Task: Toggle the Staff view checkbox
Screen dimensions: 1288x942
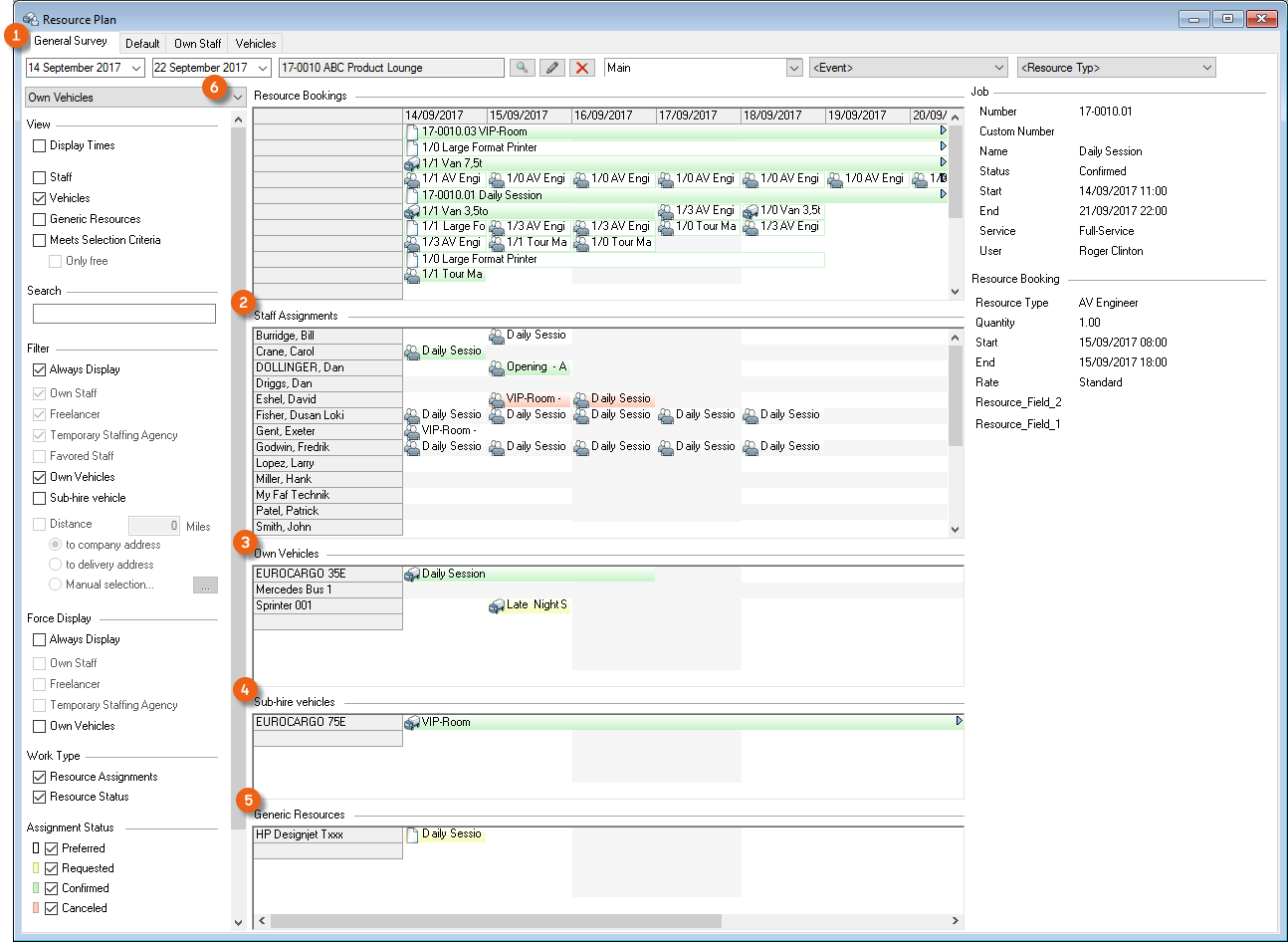Action: point(40,177)
